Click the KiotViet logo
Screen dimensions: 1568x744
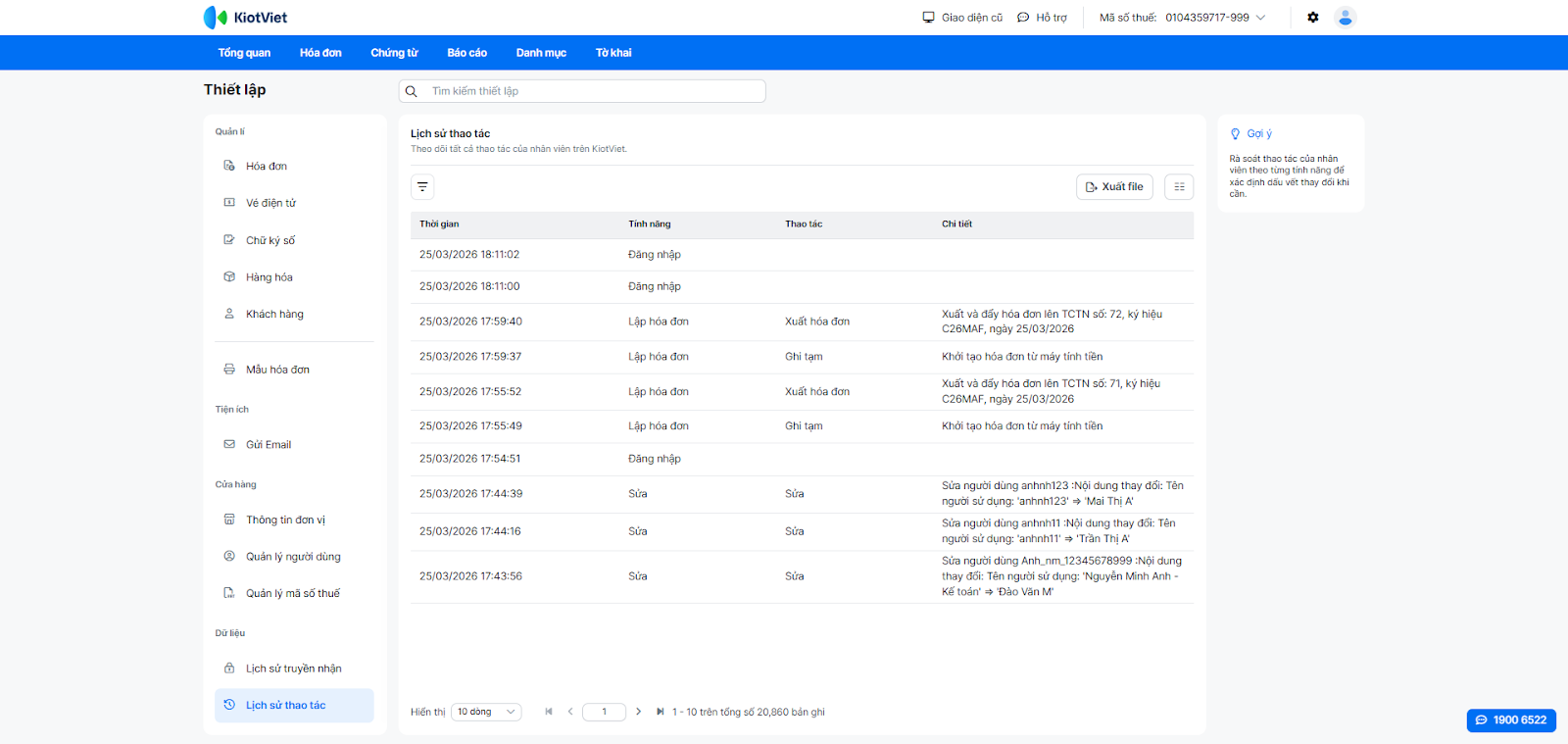(x=245, y=18)
